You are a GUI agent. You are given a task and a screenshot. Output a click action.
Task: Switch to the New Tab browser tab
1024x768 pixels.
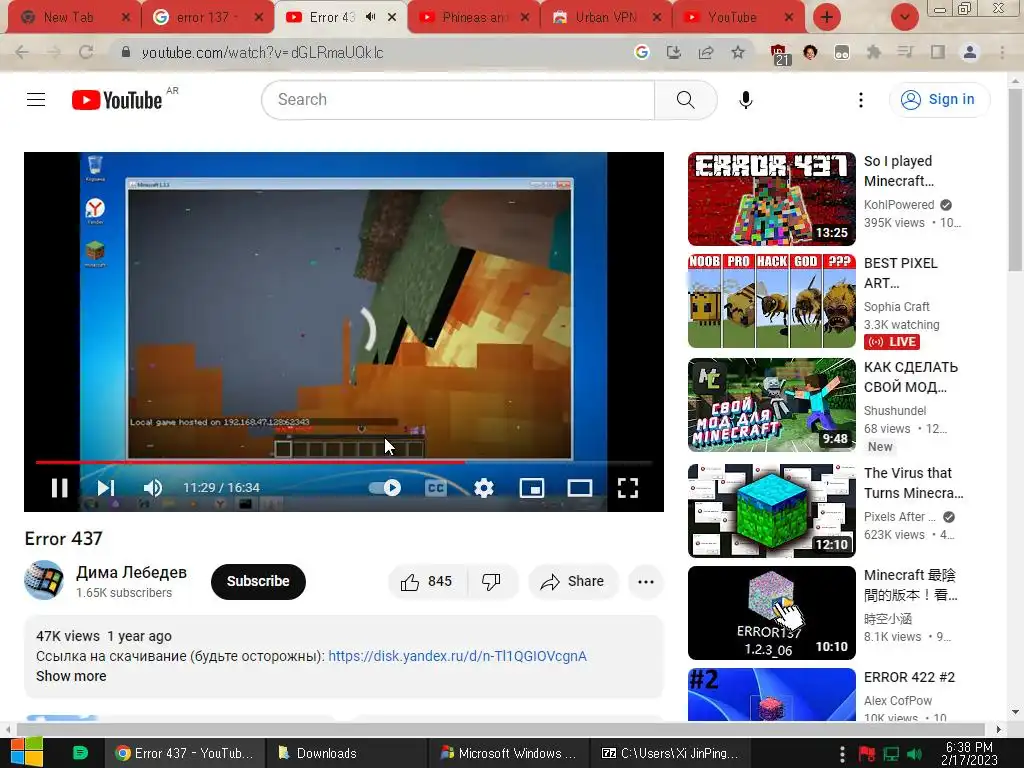[69, 18]
